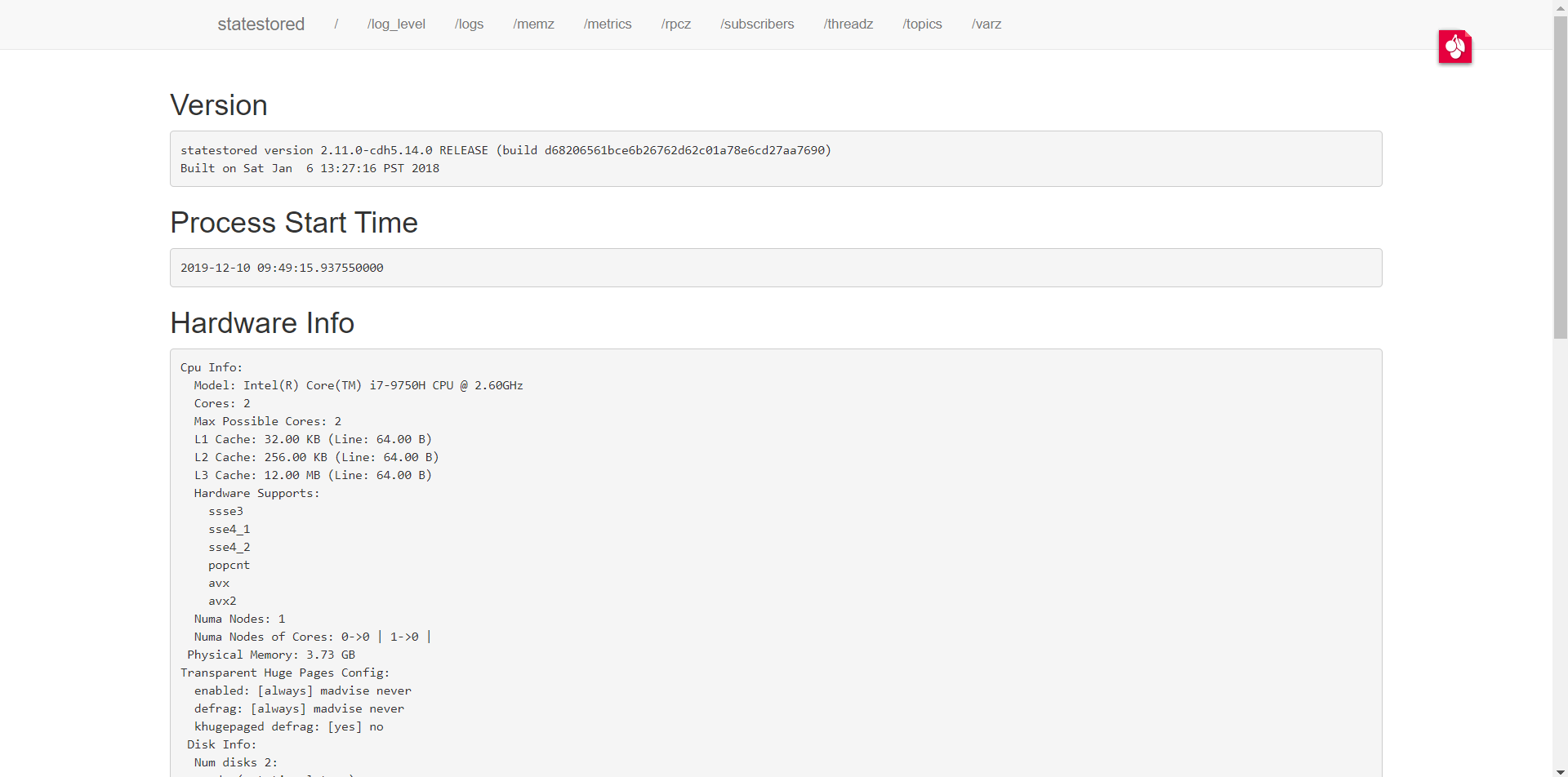Click the 'enabled: [always] madvise never' line
Viewport: 1568px width, 777px height.
(x=302, y=690)
